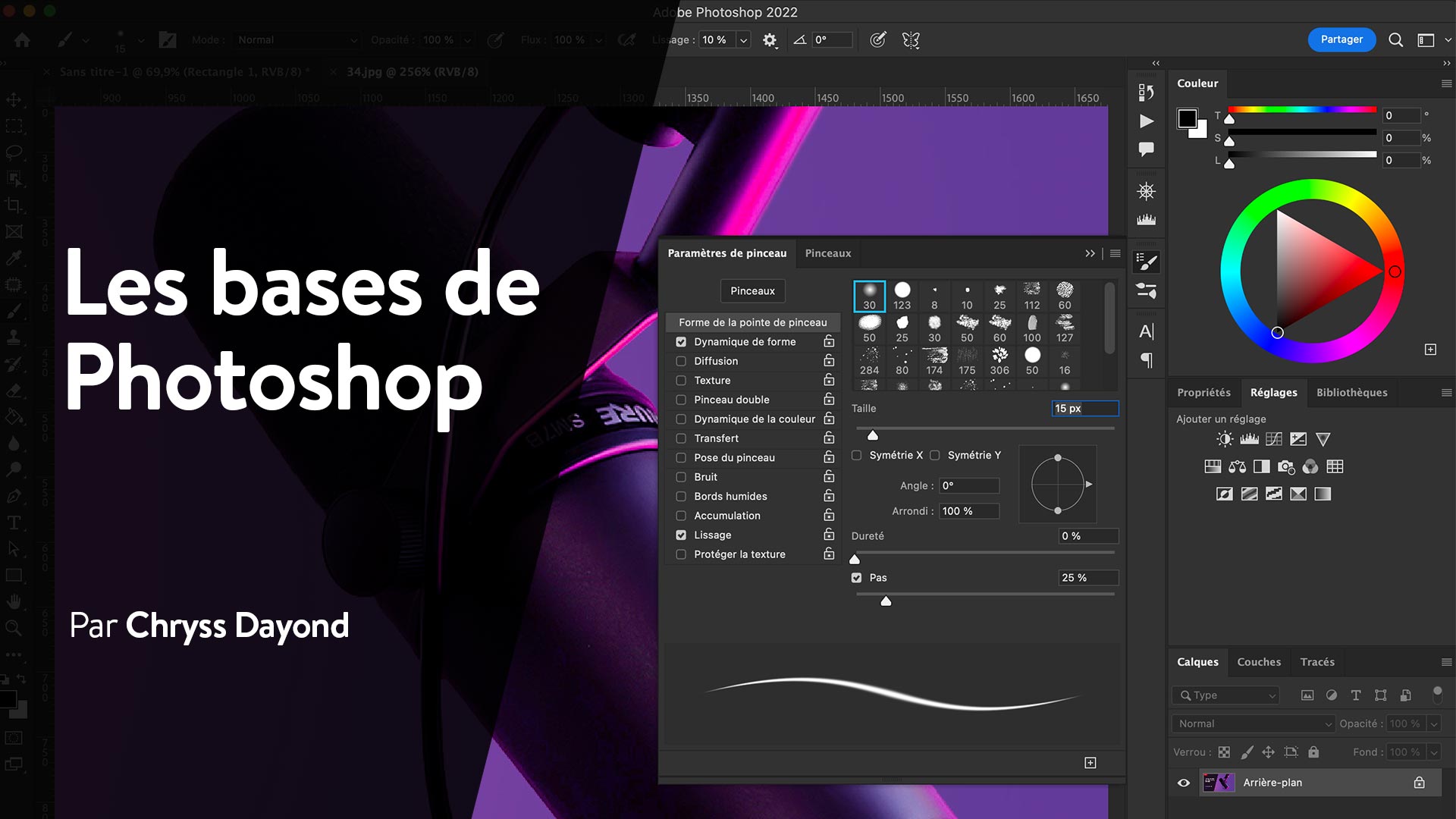Switch to the Tracés tab

tap(1317, 662)
